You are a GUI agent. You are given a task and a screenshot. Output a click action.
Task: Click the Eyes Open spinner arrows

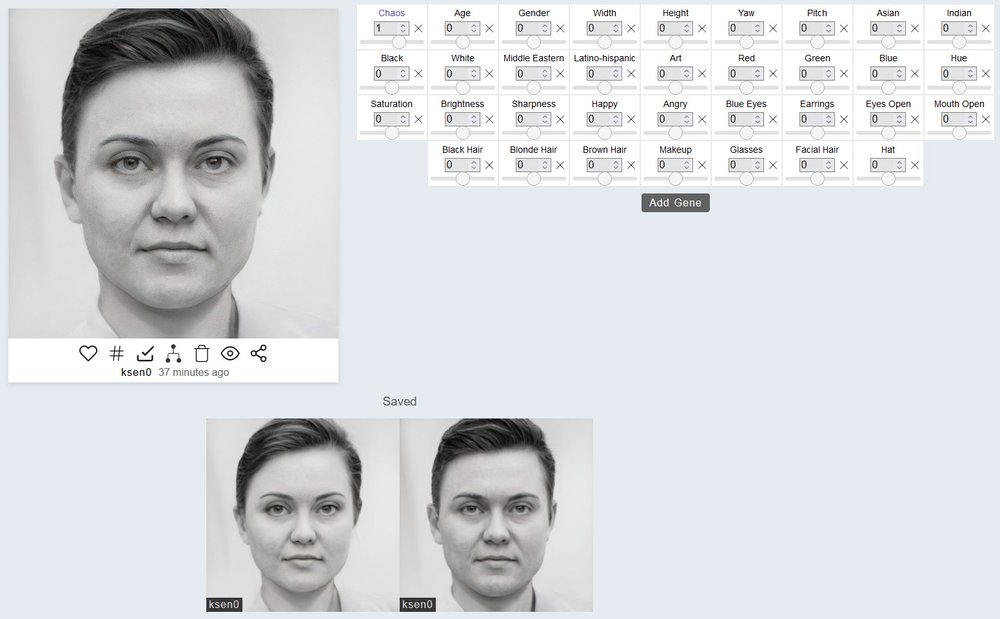(x=900, y=119)
